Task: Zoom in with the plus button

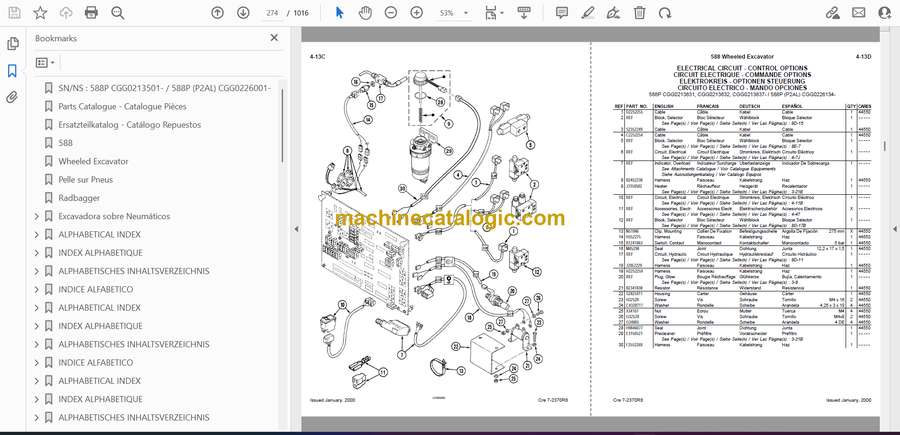Action: (x=417, y=13)
